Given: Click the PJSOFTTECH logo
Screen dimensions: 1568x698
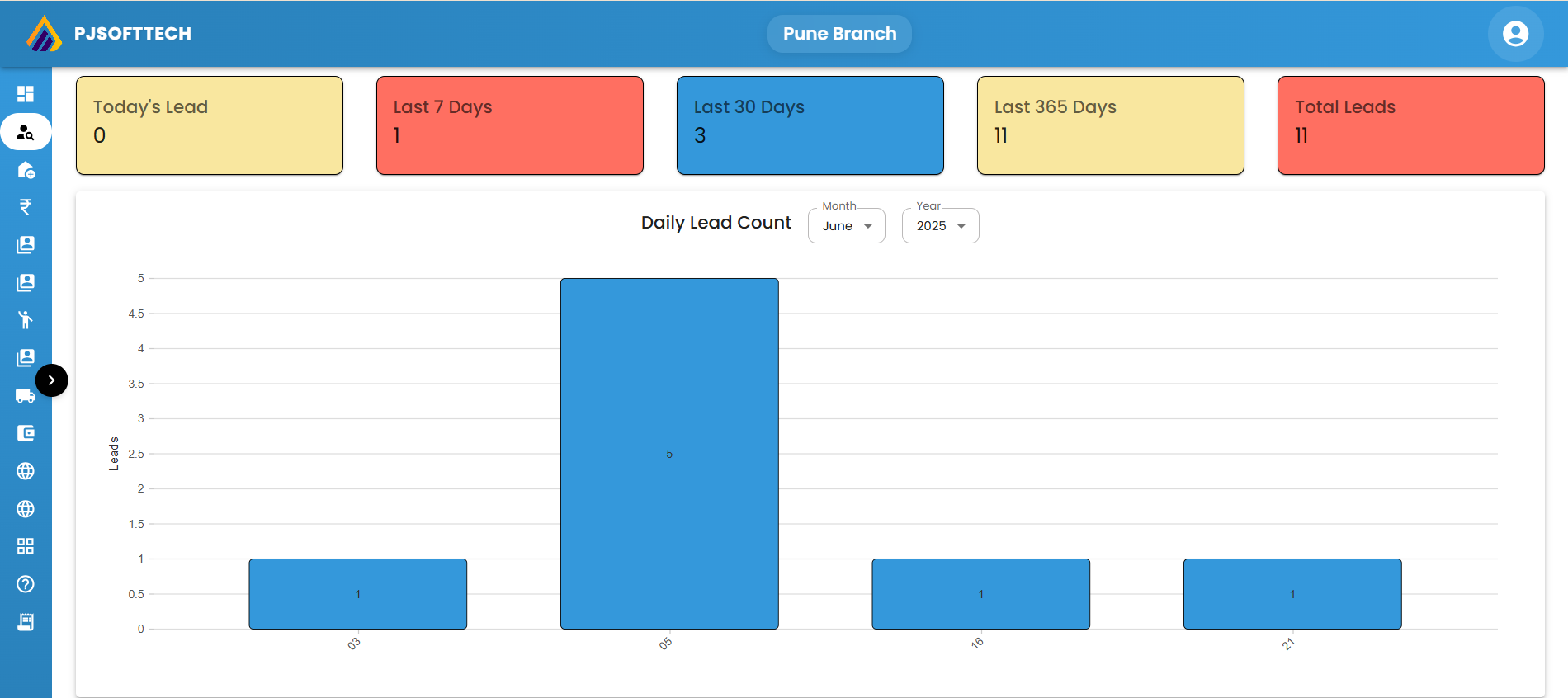Looking at the screenshot, I should click(x=44, y=34).
